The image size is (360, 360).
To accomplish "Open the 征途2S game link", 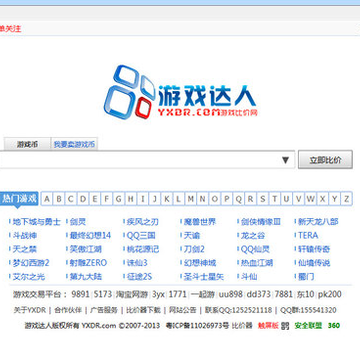I will 139,276.
